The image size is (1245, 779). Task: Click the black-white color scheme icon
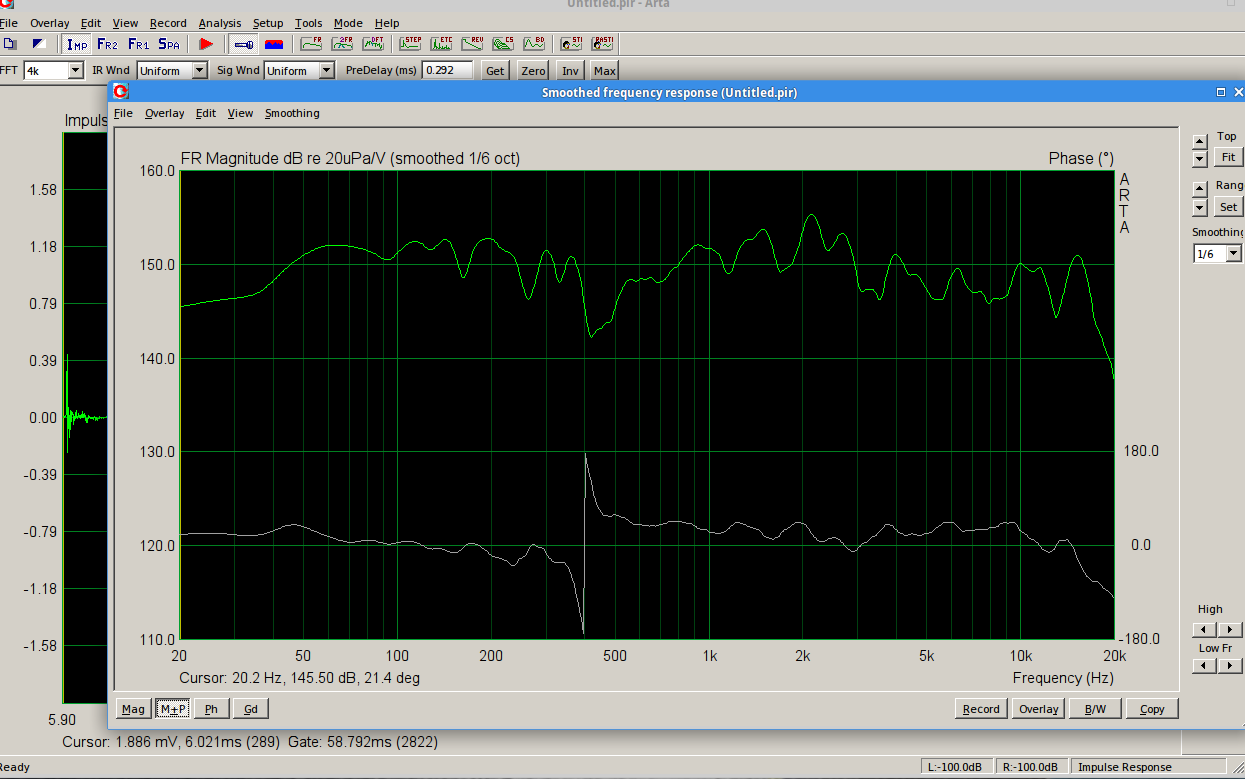[39, 44]
